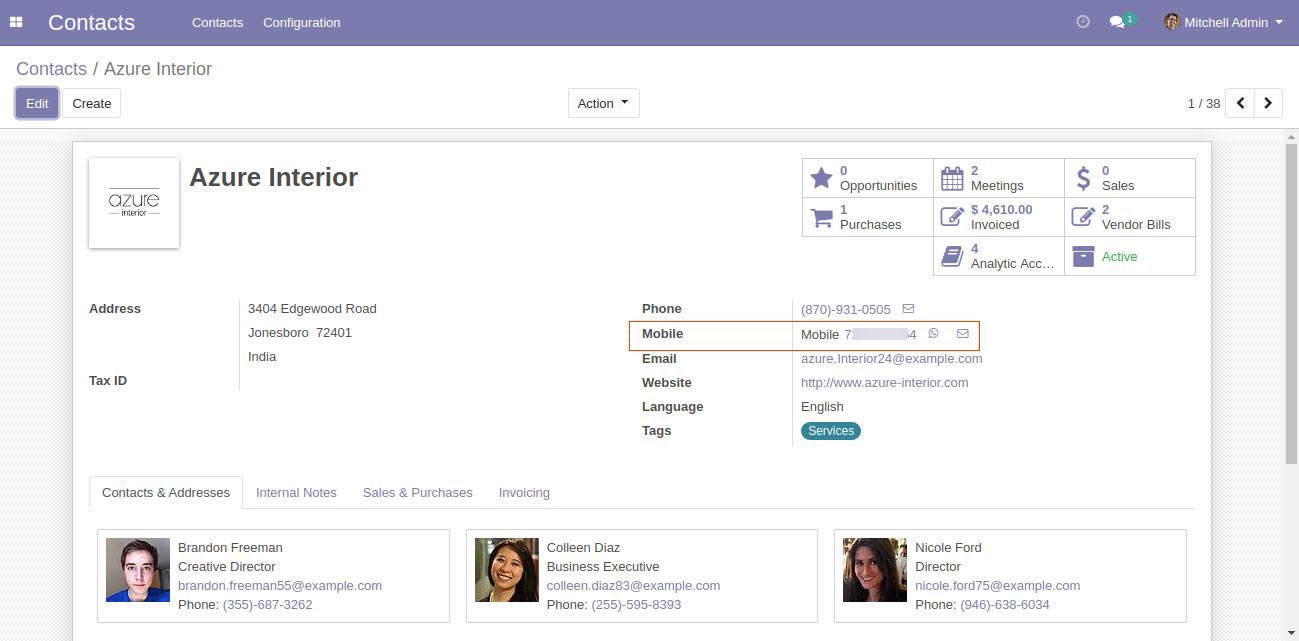The image size is (1299, 641).
Task: Open Colleen Diaz contact photo
Action: click(x=507, y=570)
